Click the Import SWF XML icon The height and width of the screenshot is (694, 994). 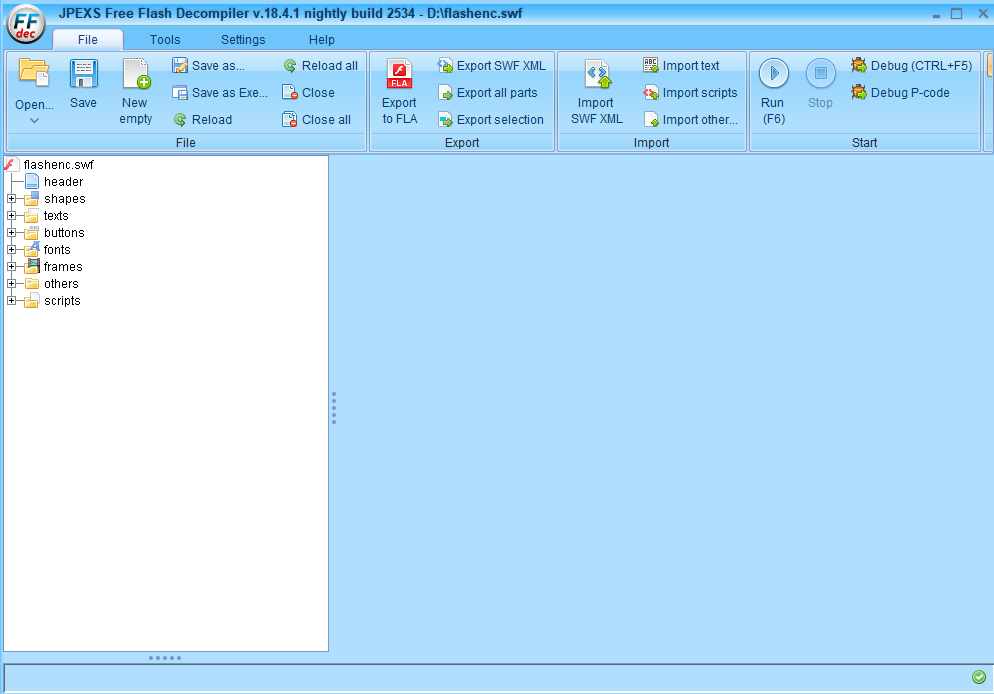pyautogui.click(x=597, y=74)
